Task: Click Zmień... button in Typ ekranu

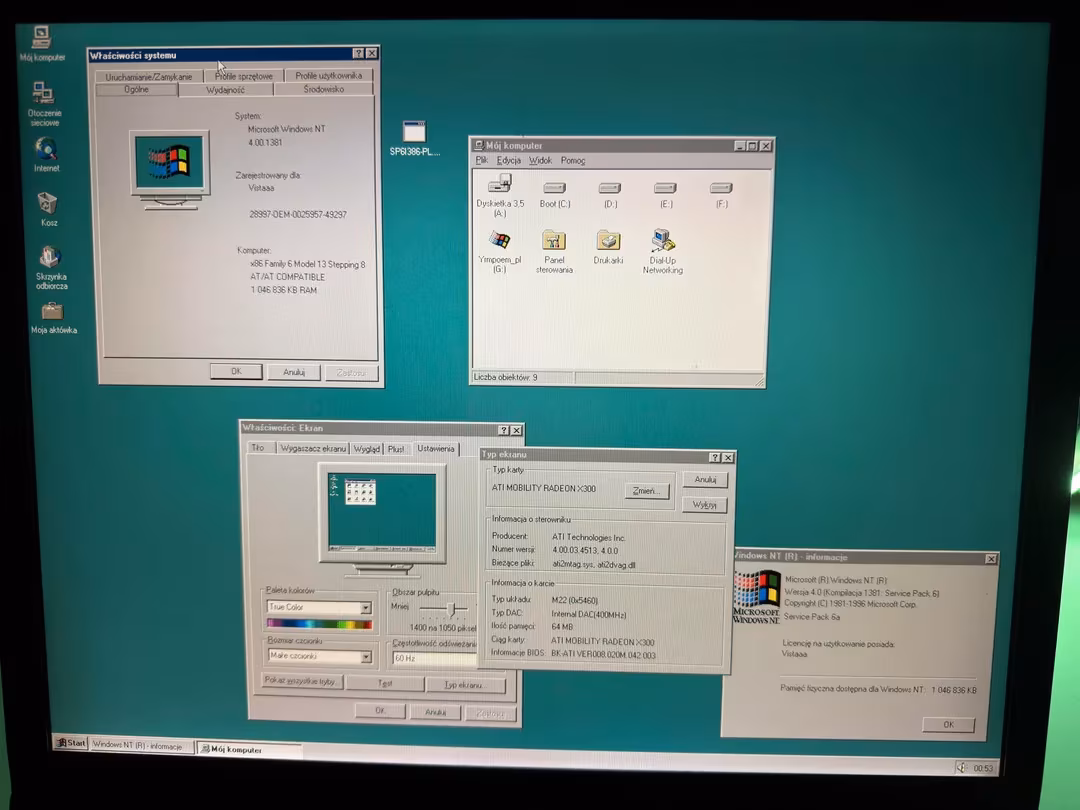Action: 646,491
